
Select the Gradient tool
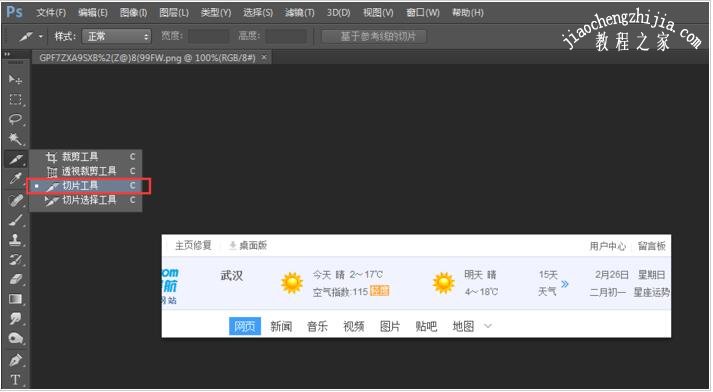[x=15, y=299]
